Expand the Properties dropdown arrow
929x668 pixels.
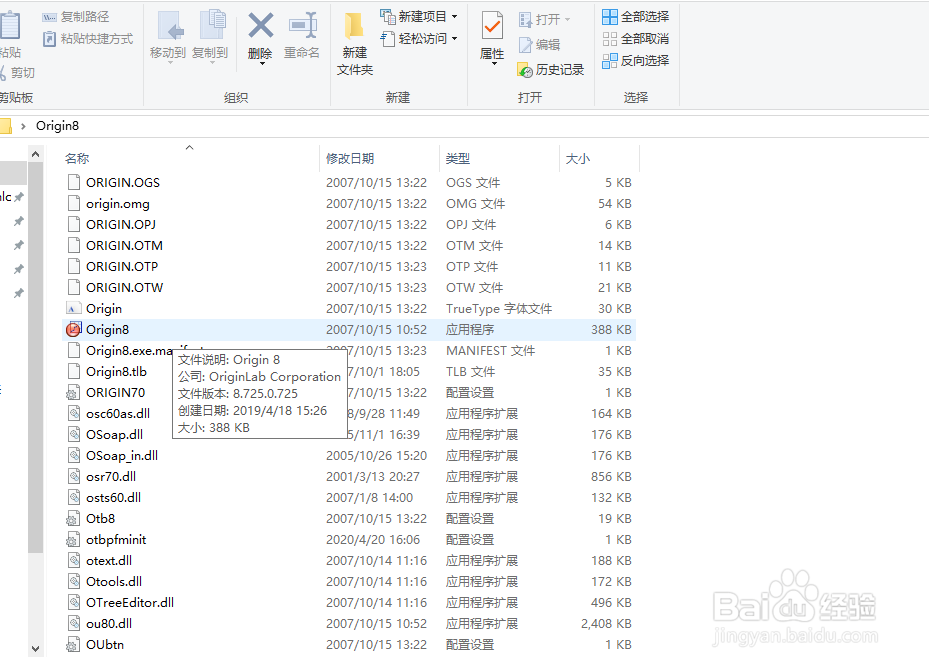point(493,63)
